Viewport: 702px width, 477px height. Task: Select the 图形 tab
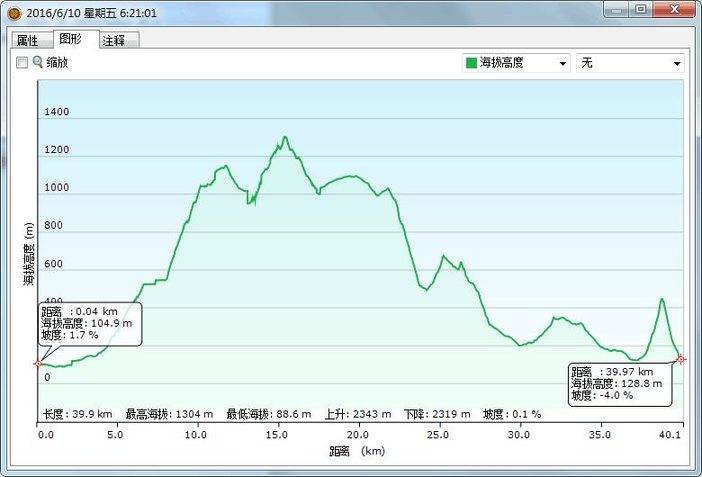tap(71, 39)
